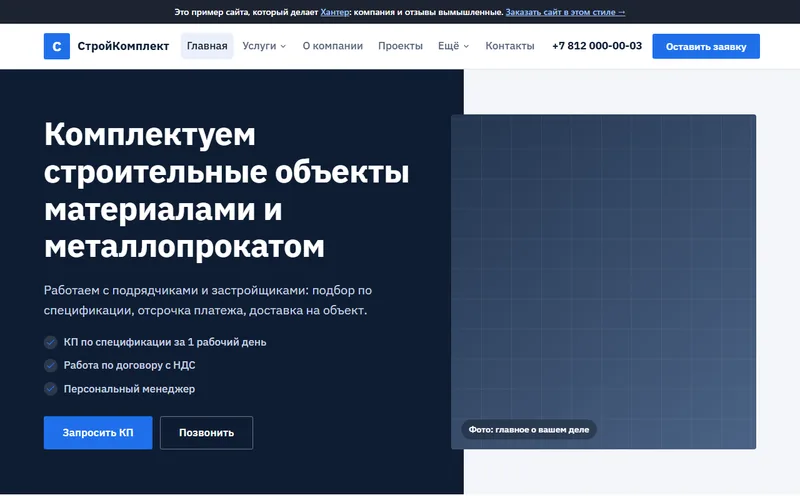
Task: Click the Комплектуем строительные объекты heading
Action: pos(227,190)
